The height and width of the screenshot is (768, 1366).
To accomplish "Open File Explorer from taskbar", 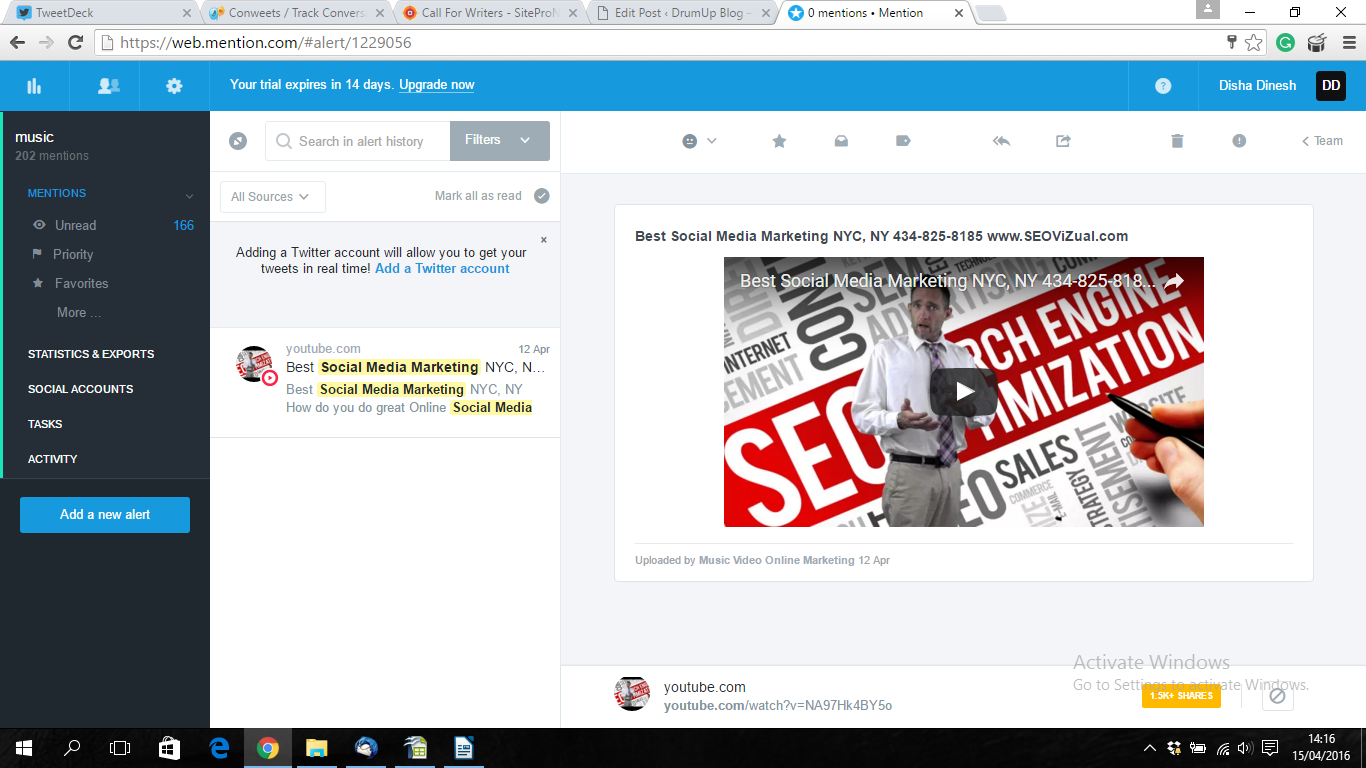I will [x=316, y=748].
